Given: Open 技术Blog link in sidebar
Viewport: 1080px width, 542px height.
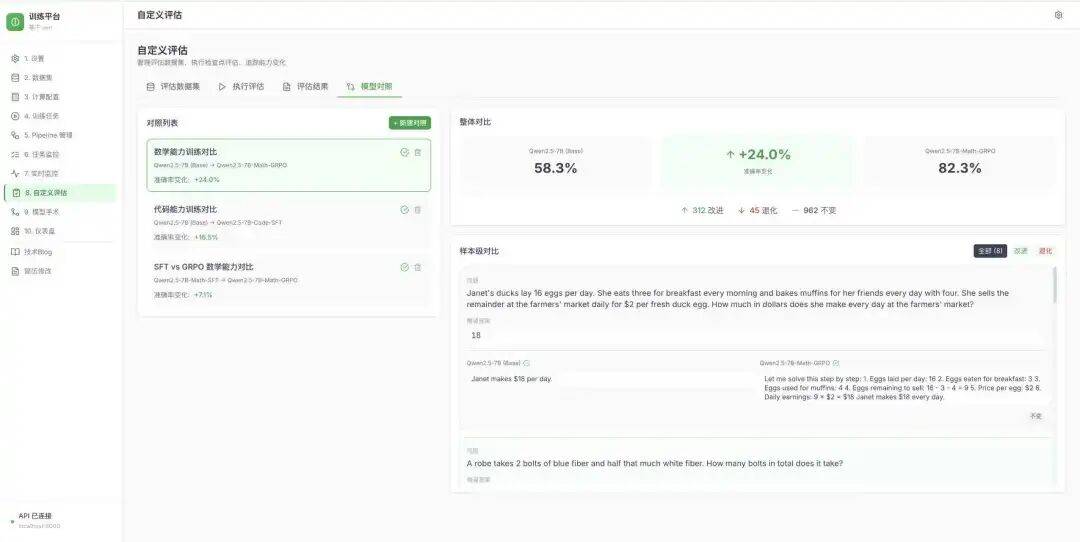Looking at the screenshot, I should pos(38,251).
